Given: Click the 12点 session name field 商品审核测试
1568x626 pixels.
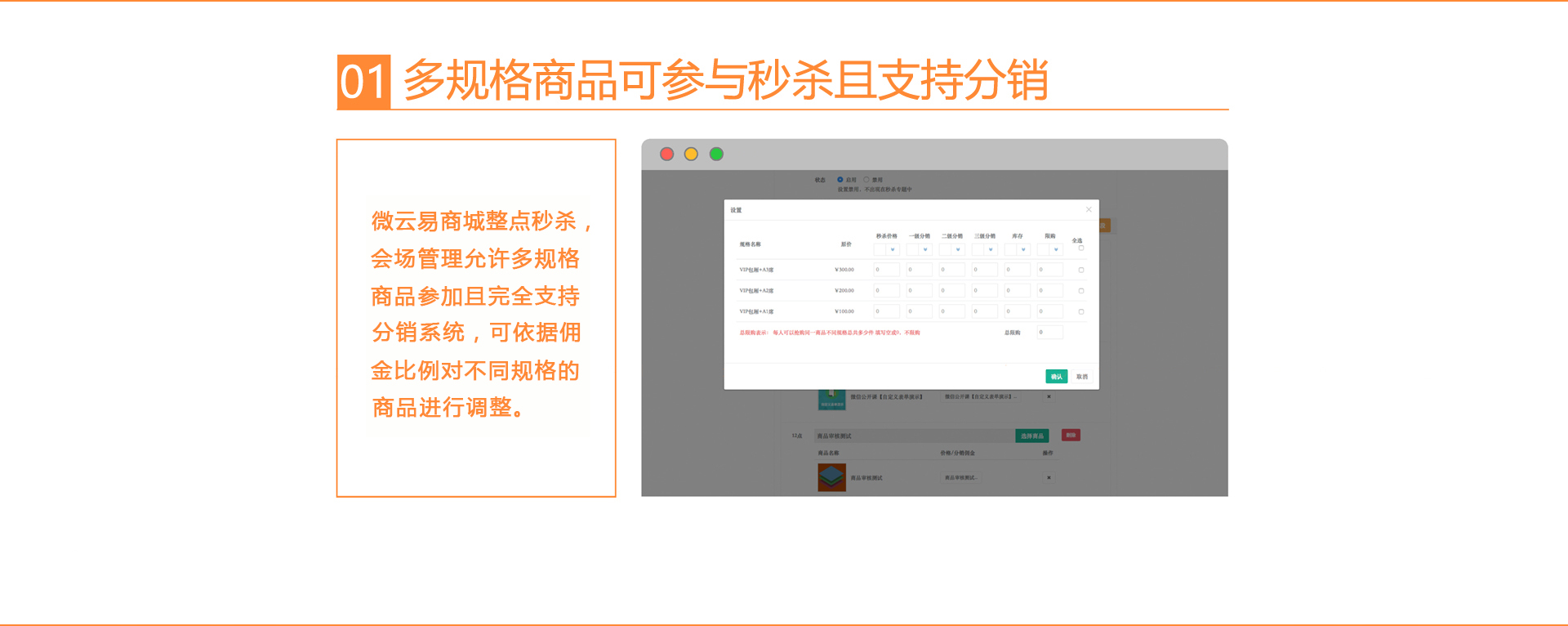Looking at the screenshot, I should pos(914,436).
